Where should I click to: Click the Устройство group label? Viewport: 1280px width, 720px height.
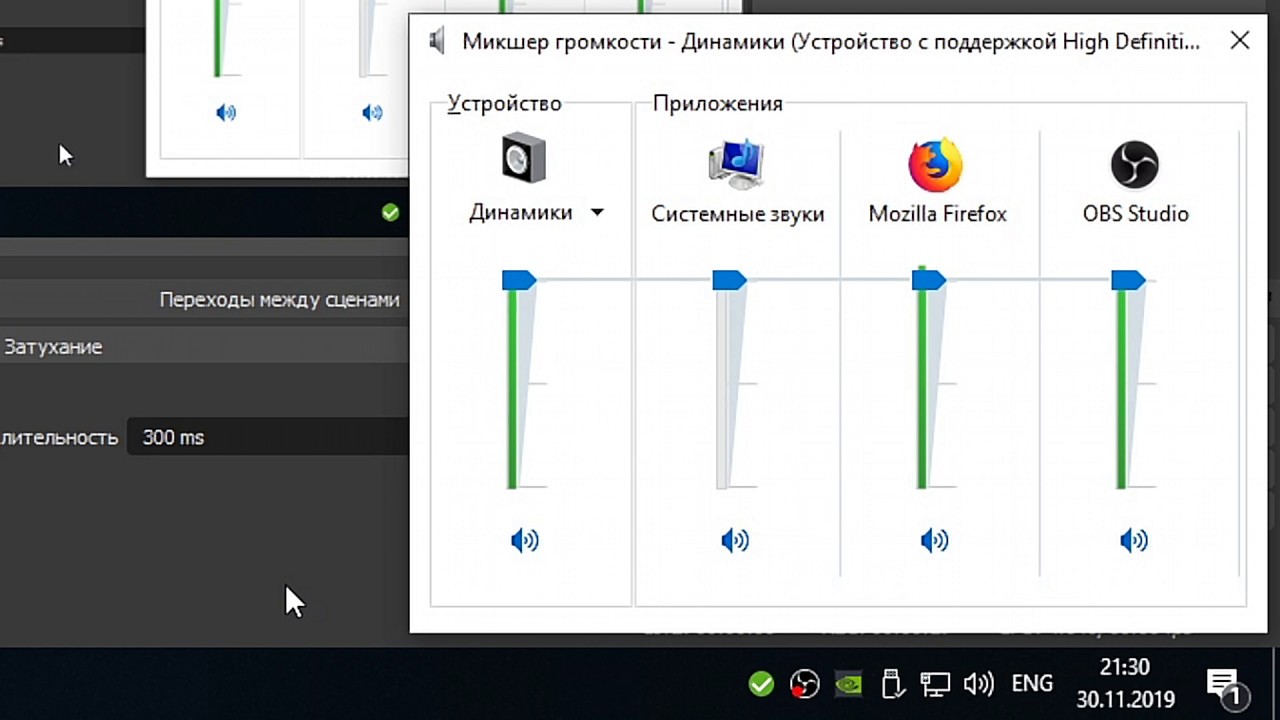[505, 103]
